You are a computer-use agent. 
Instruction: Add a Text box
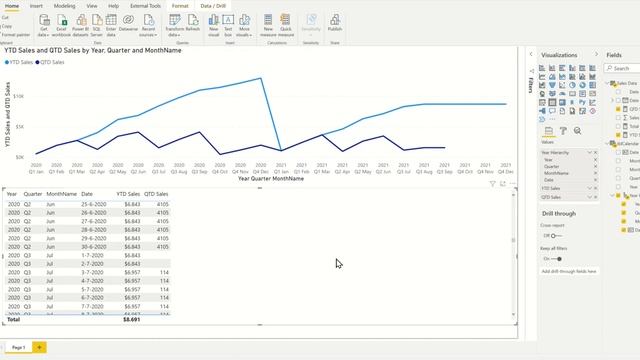pos(228,25)
